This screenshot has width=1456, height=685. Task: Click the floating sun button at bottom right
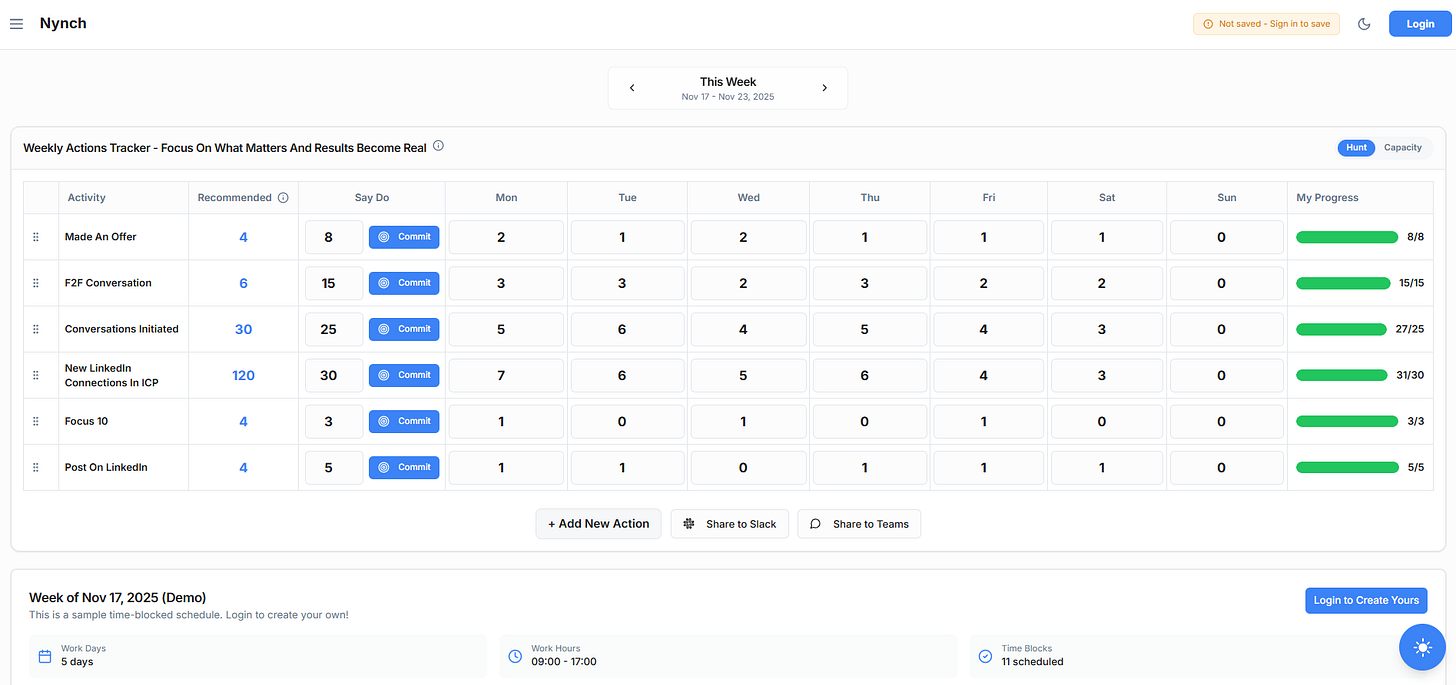(1422, 648)
